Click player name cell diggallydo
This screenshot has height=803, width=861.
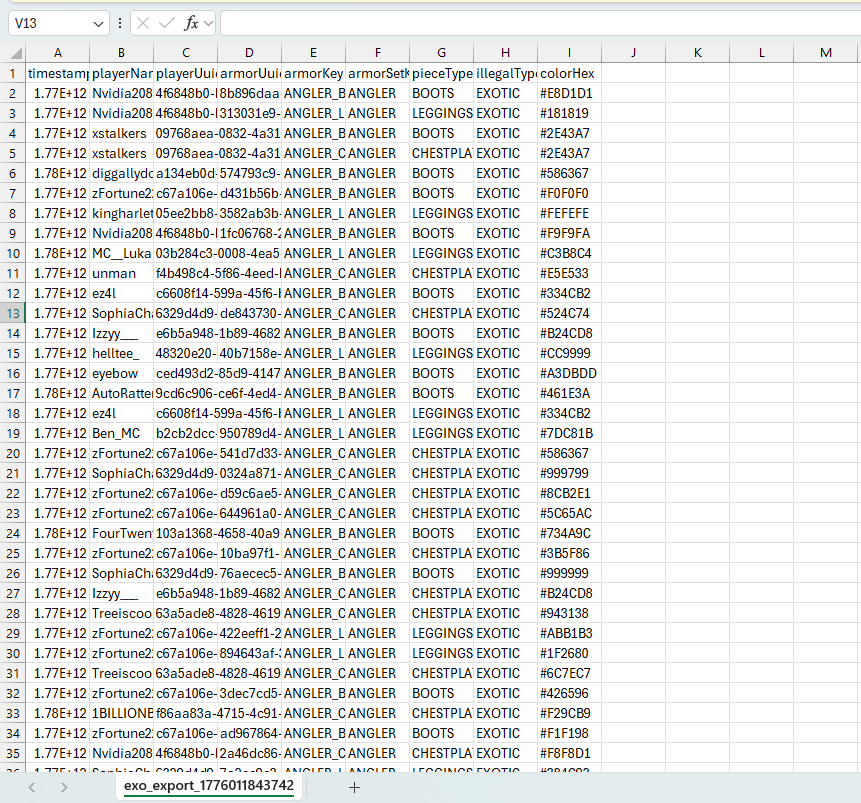tap(121, 173)
